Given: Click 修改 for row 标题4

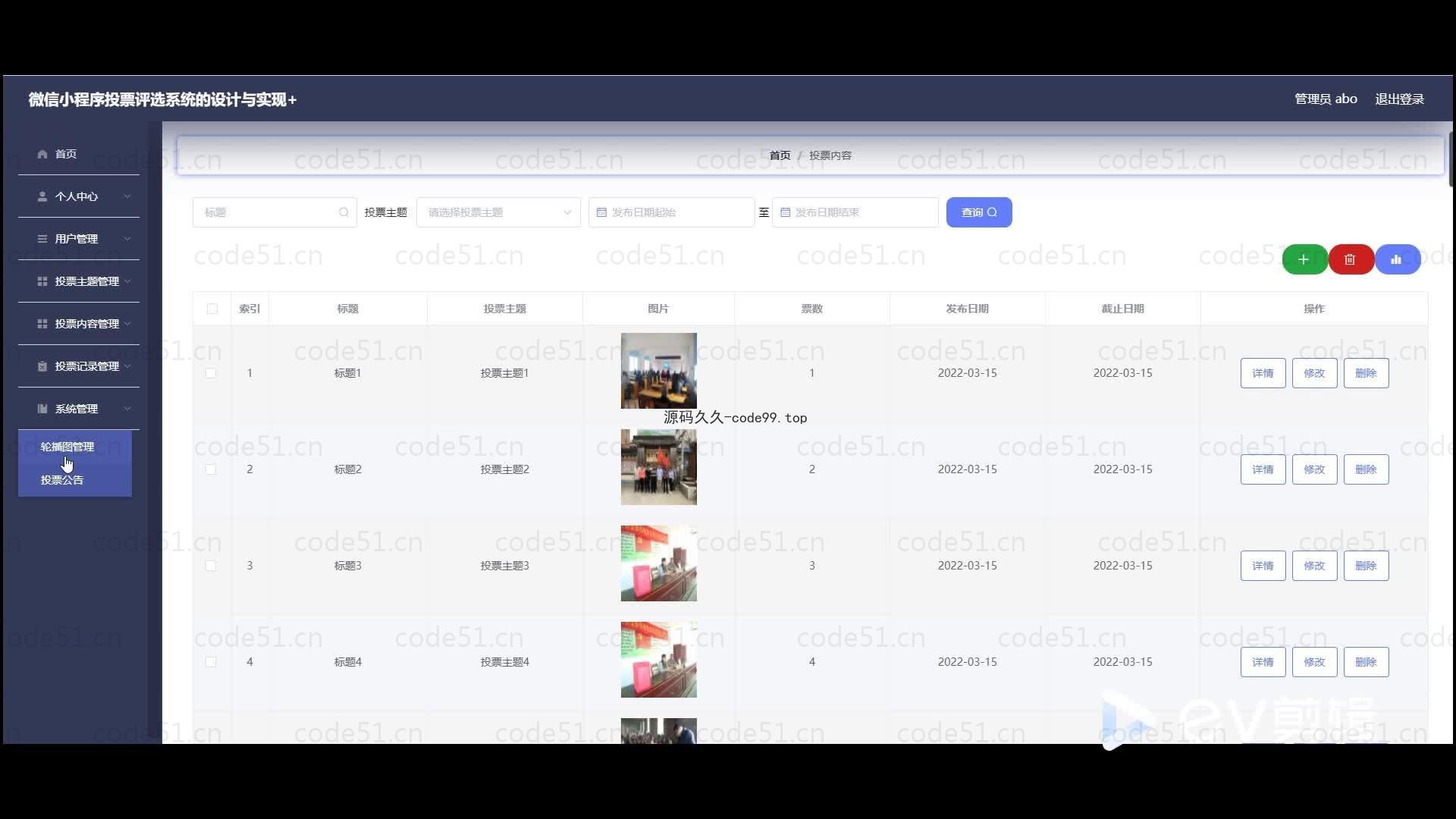Looking at the screenshot, I should pyautogui.click(x=1314, y=662).
